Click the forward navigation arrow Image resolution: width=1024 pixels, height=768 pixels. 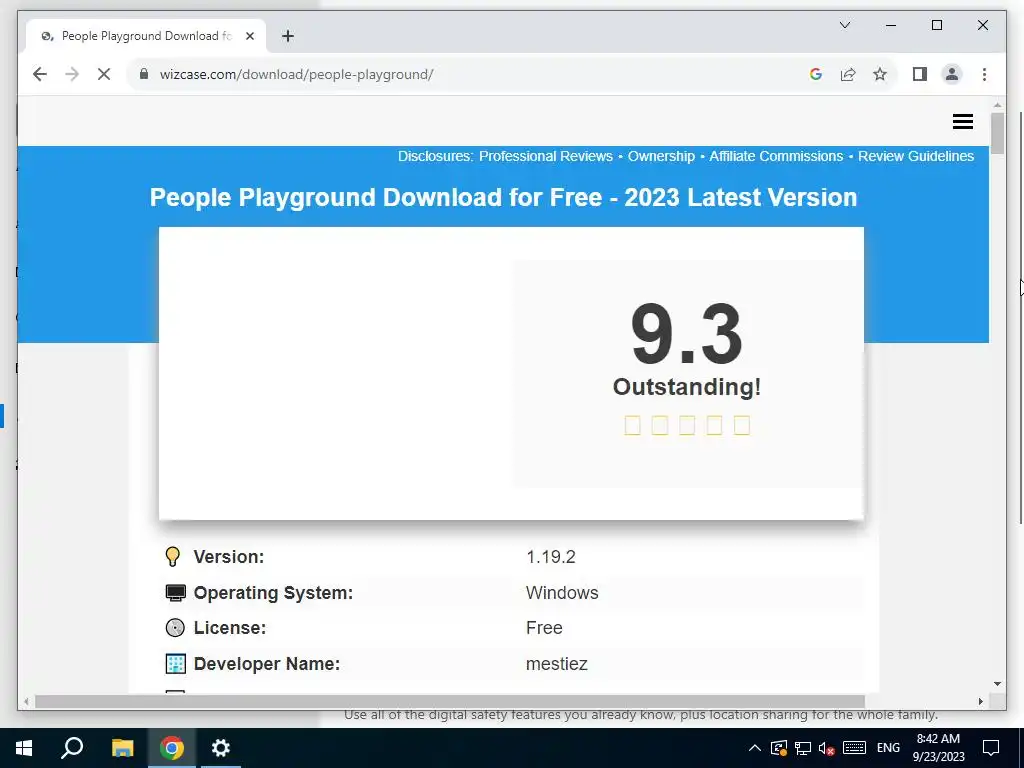pos(72,74)
